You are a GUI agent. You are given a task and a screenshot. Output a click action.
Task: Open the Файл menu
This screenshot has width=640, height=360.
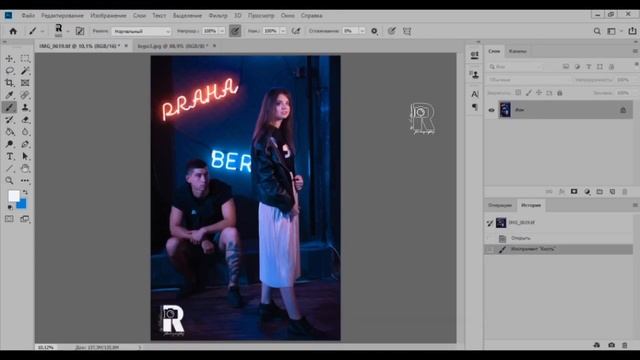28,16
